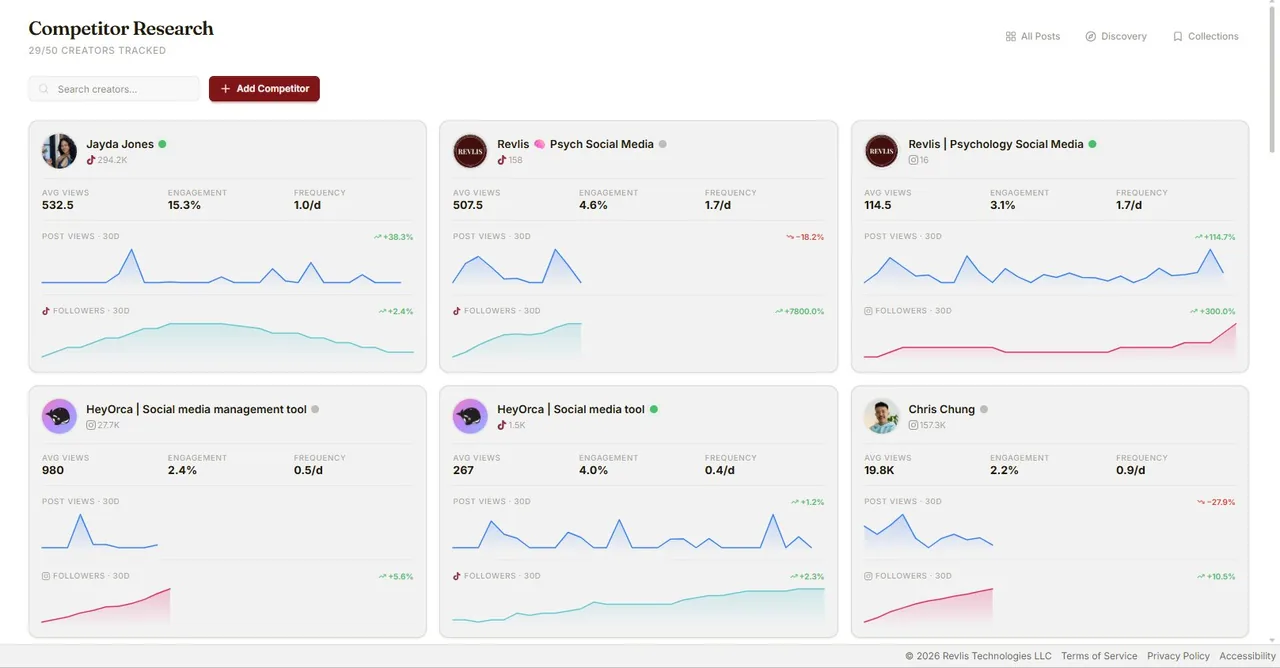Click the Collections bookmark icon
Viewport: 1280px width, 668px height.
[1177, 36]
